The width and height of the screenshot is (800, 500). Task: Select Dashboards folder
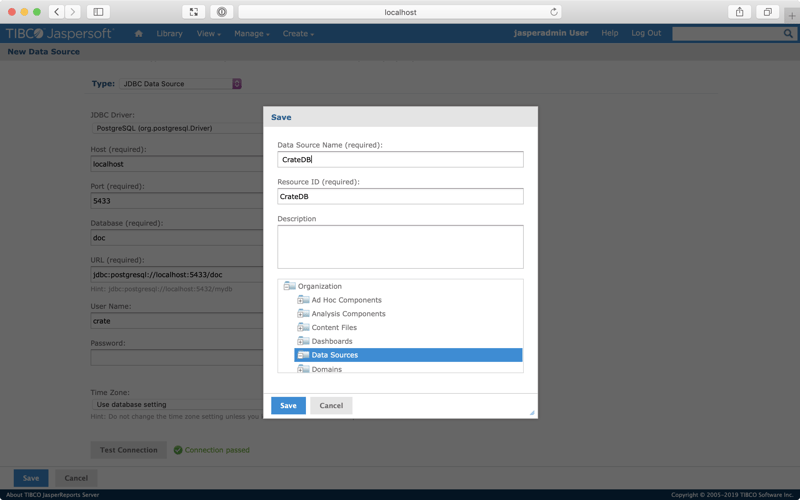pos(332,341)
